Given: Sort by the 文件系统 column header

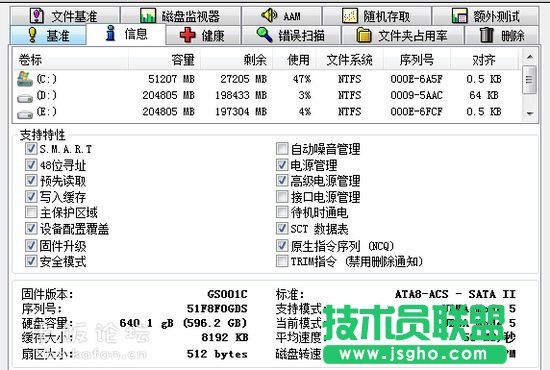Looking at the screenshot, I should pyautogui.click(x=350, y=60).
